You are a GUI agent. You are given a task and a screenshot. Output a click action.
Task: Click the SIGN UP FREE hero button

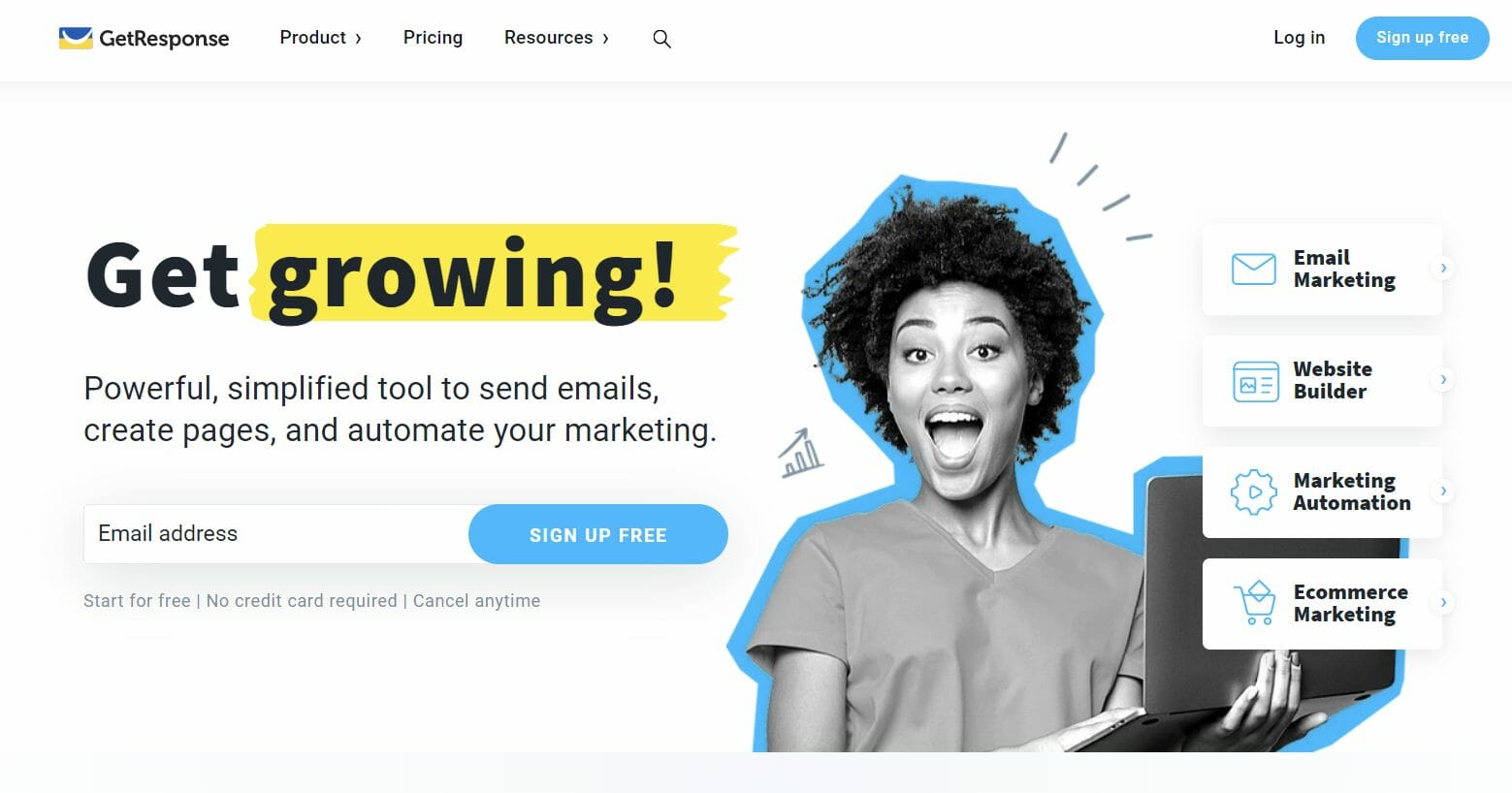click(598, 534)
